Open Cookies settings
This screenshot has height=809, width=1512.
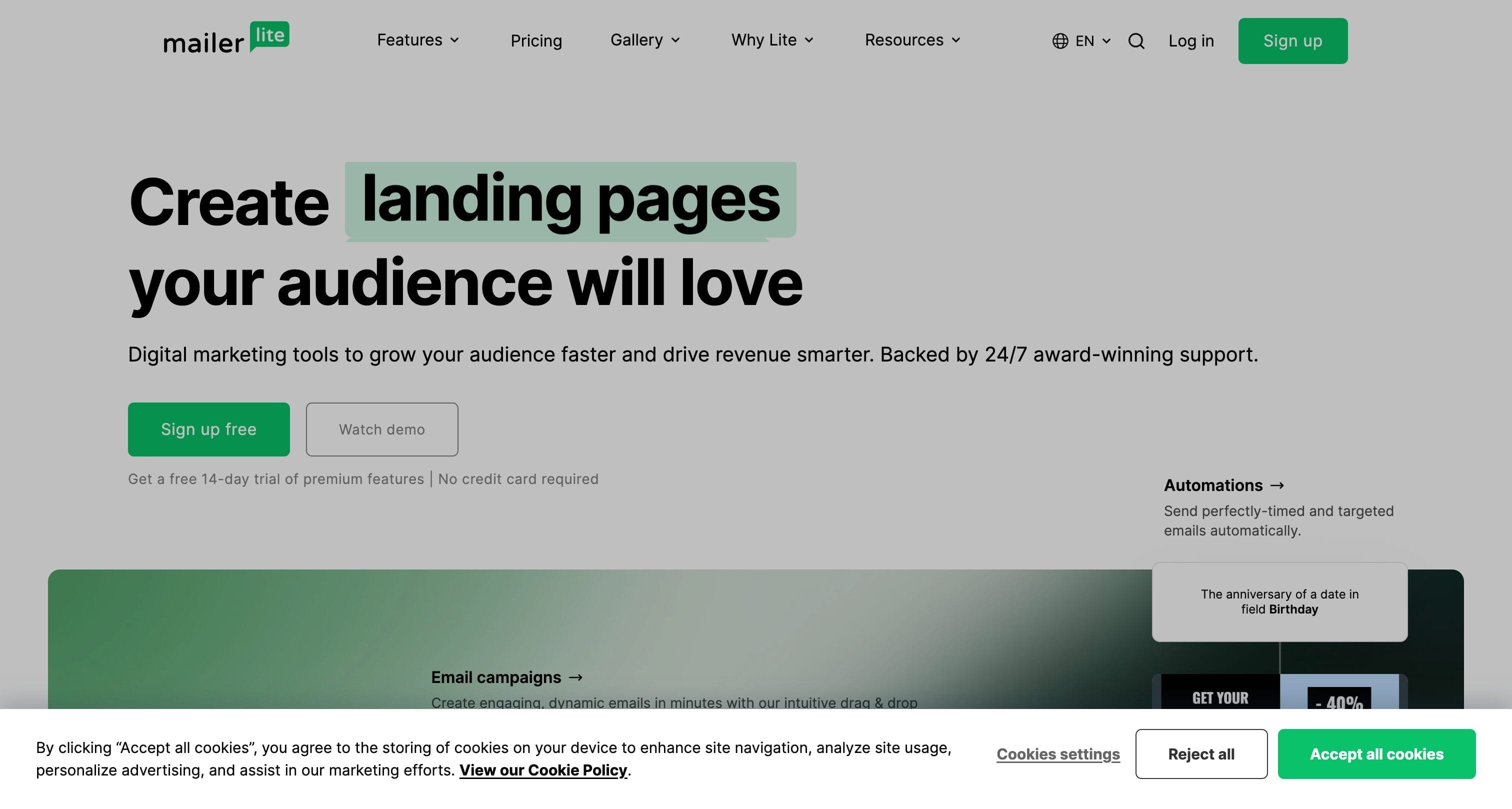1058,754
